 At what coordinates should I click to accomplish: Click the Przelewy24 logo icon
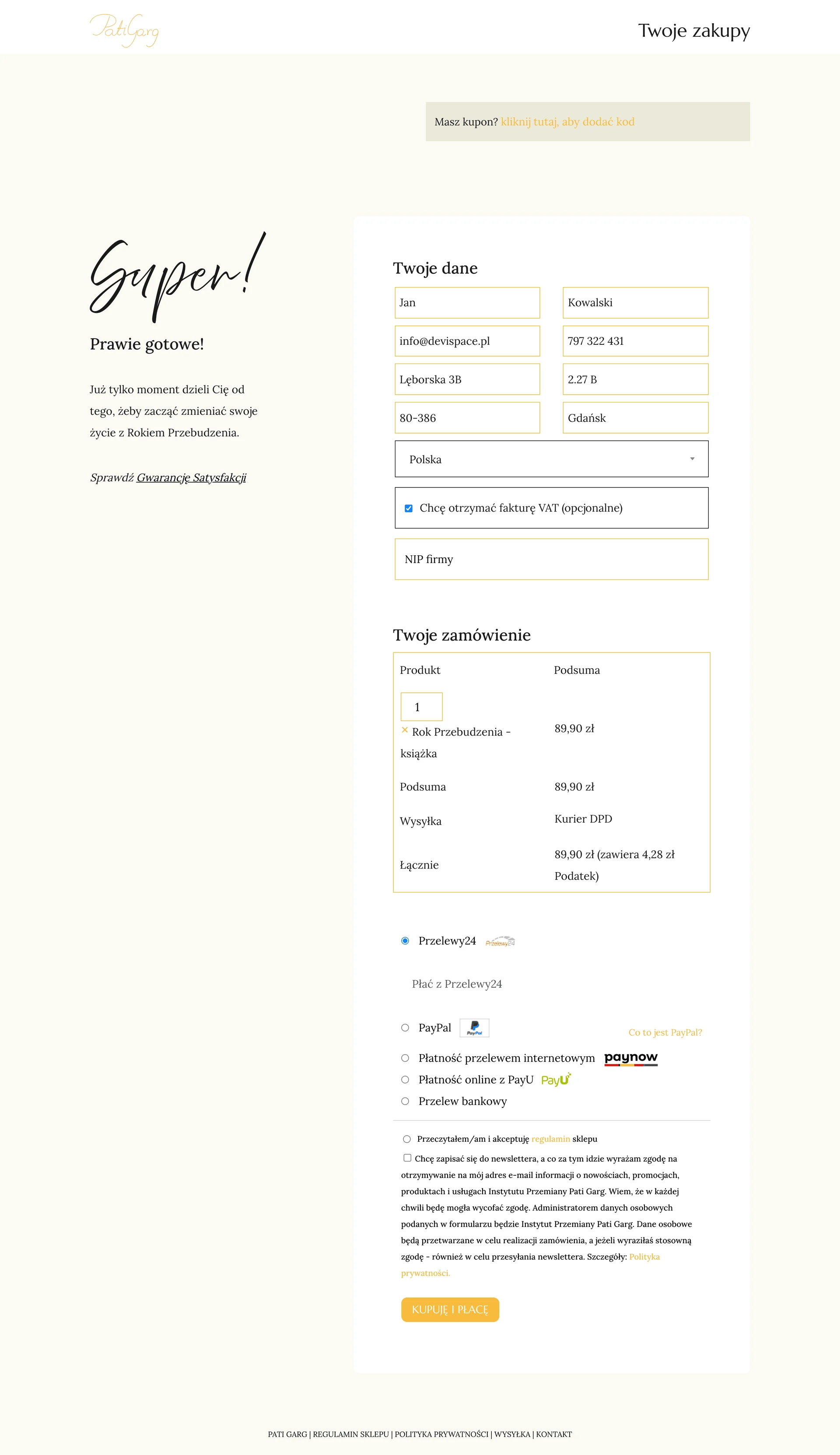pyautogui.click(x=500, y=941)
